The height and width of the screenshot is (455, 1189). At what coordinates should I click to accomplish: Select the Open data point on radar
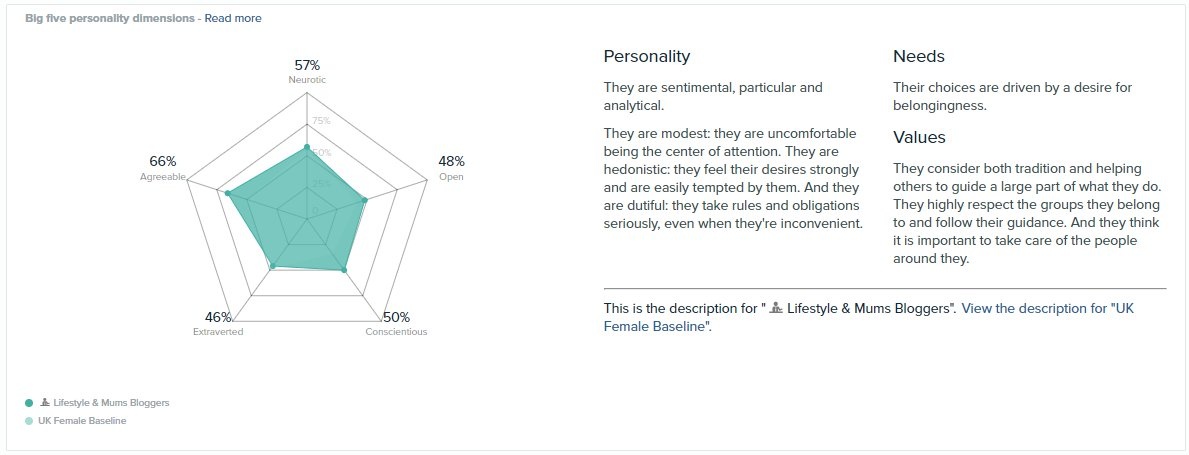(365, 201)
